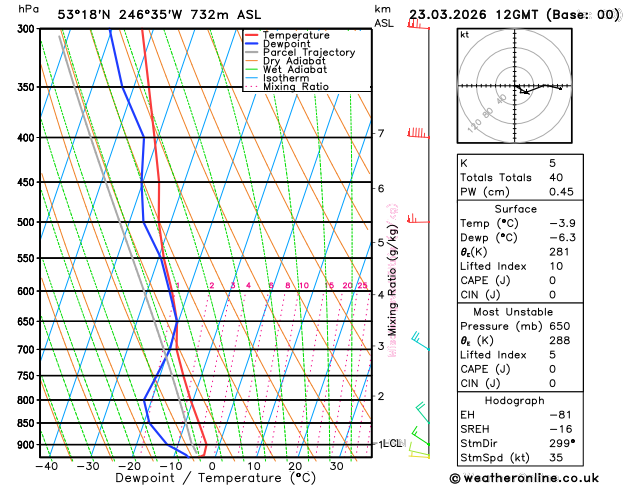Image resolution: width=629 pixels, height=486 pixels.
Task: Click the EH value '-81'
Action: [x=561, y=415]
